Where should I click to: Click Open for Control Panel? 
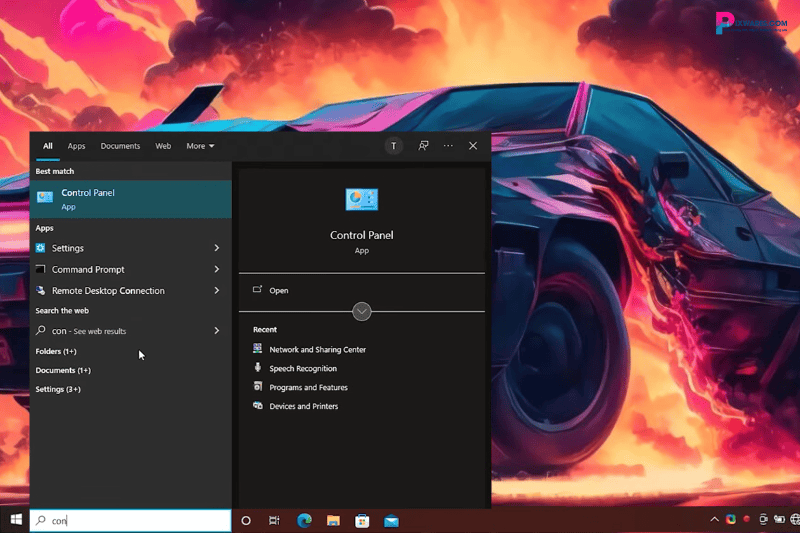point(278,291)
